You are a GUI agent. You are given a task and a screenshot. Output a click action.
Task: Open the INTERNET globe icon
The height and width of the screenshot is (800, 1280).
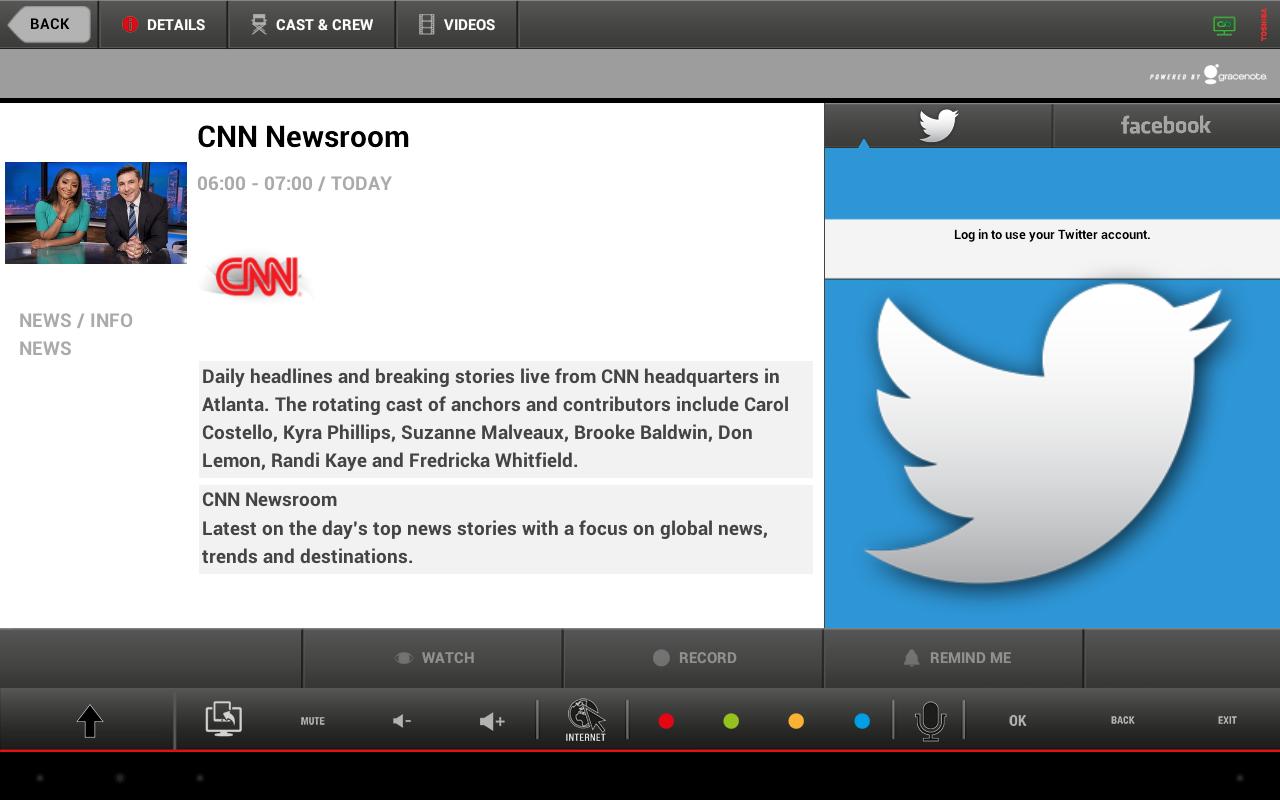click(586, 720)
